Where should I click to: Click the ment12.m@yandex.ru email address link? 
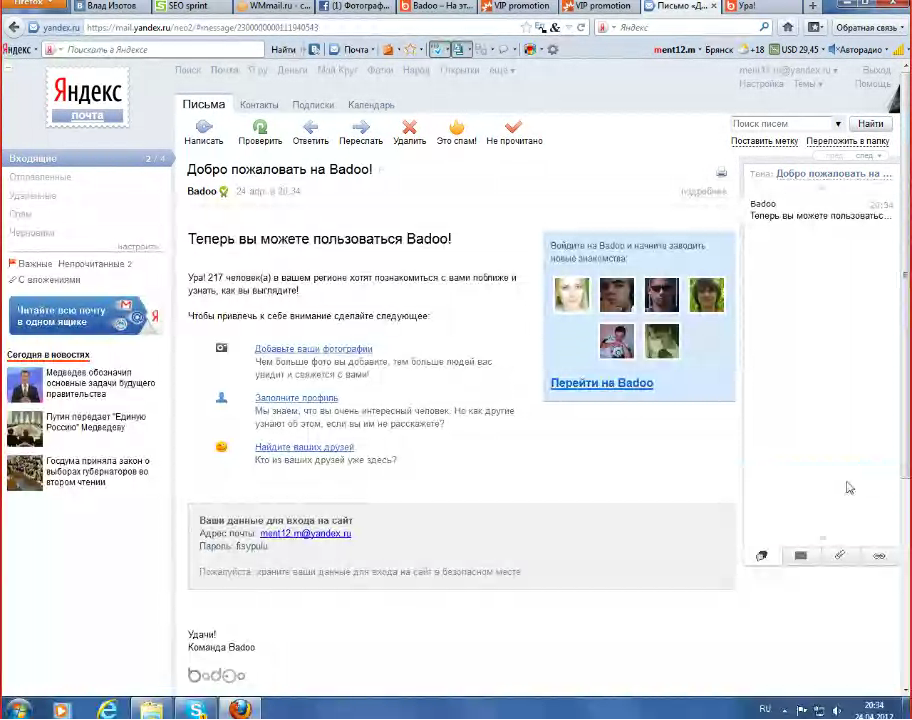(x=305, y=533)
